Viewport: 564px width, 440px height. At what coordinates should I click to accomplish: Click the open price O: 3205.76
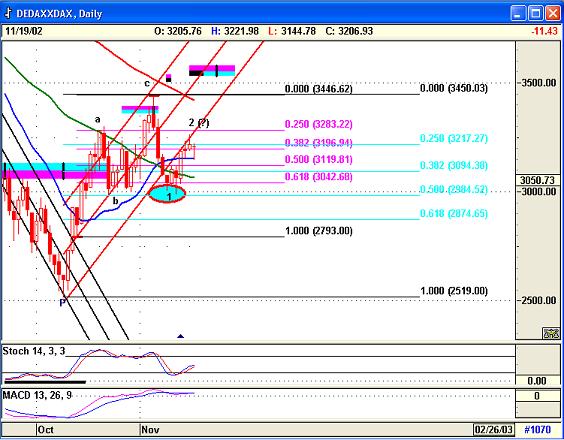click(x=178, y=31)
